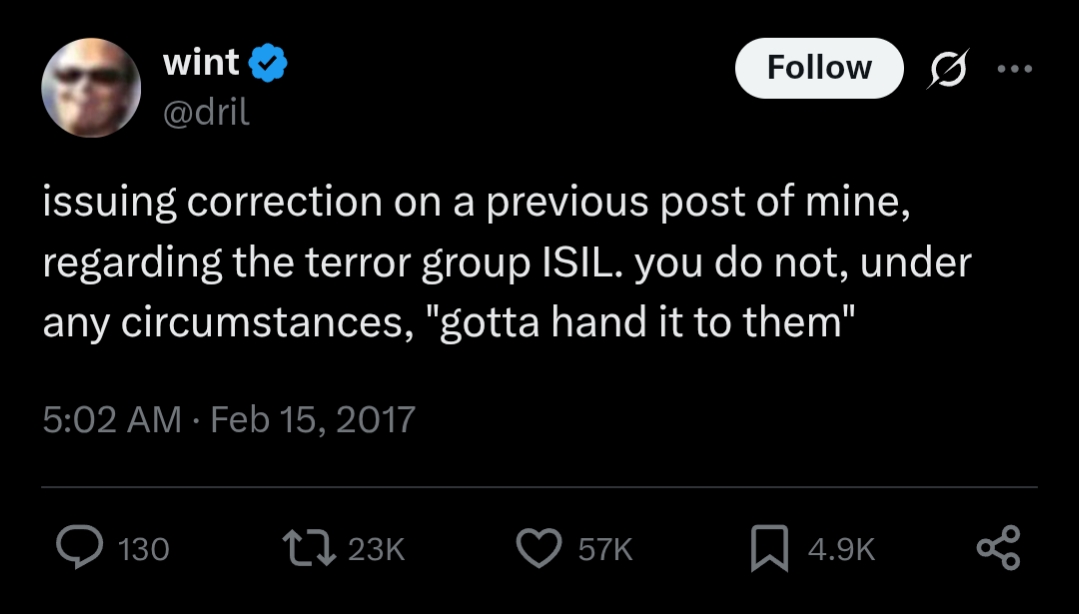Image resolution: width=1079 pixels, height=614 pixels.
Task: Click the 130 replies count
Action: pyautogui.click(x=144, y=549)
